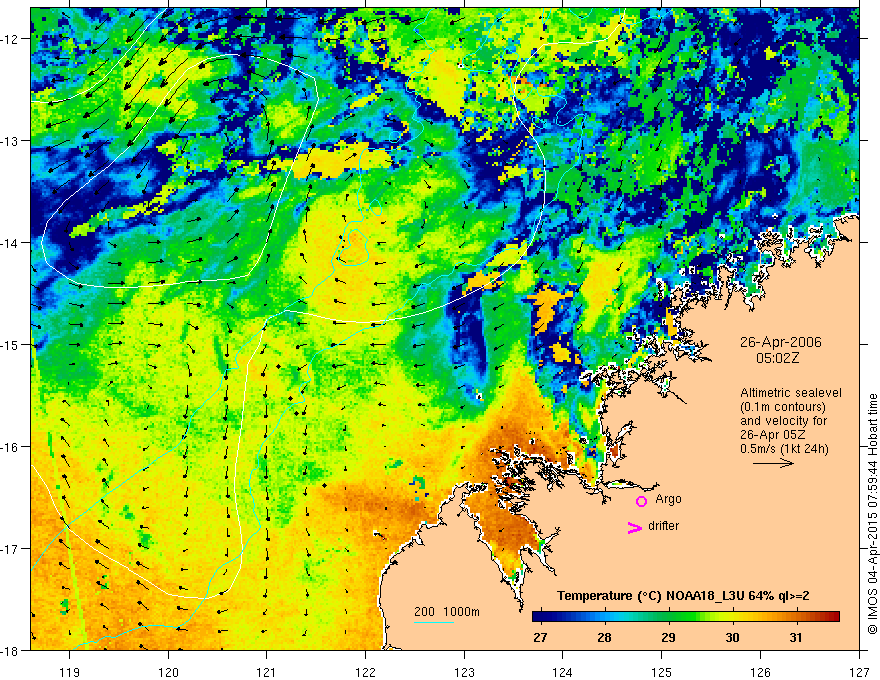Click the time label 05:02Z
This screenshot has width=880, height=680.
(x=777, y=357)
